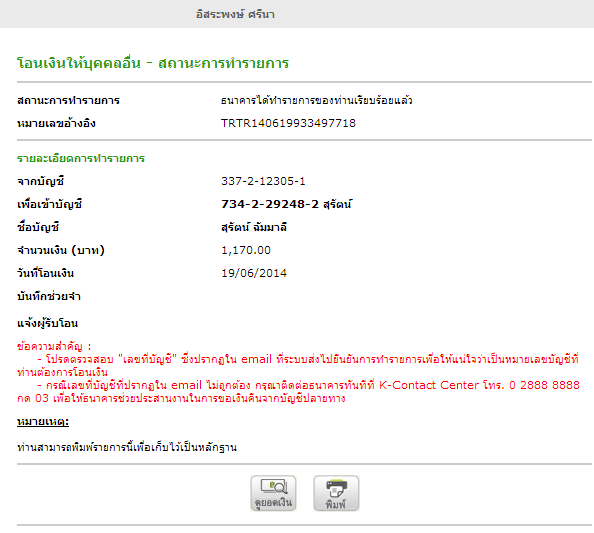Click the label หมายเลขอ้างอิง
The height and width of the screenshot is (533, 594).
pyautogui.click(x=56, y=123)
